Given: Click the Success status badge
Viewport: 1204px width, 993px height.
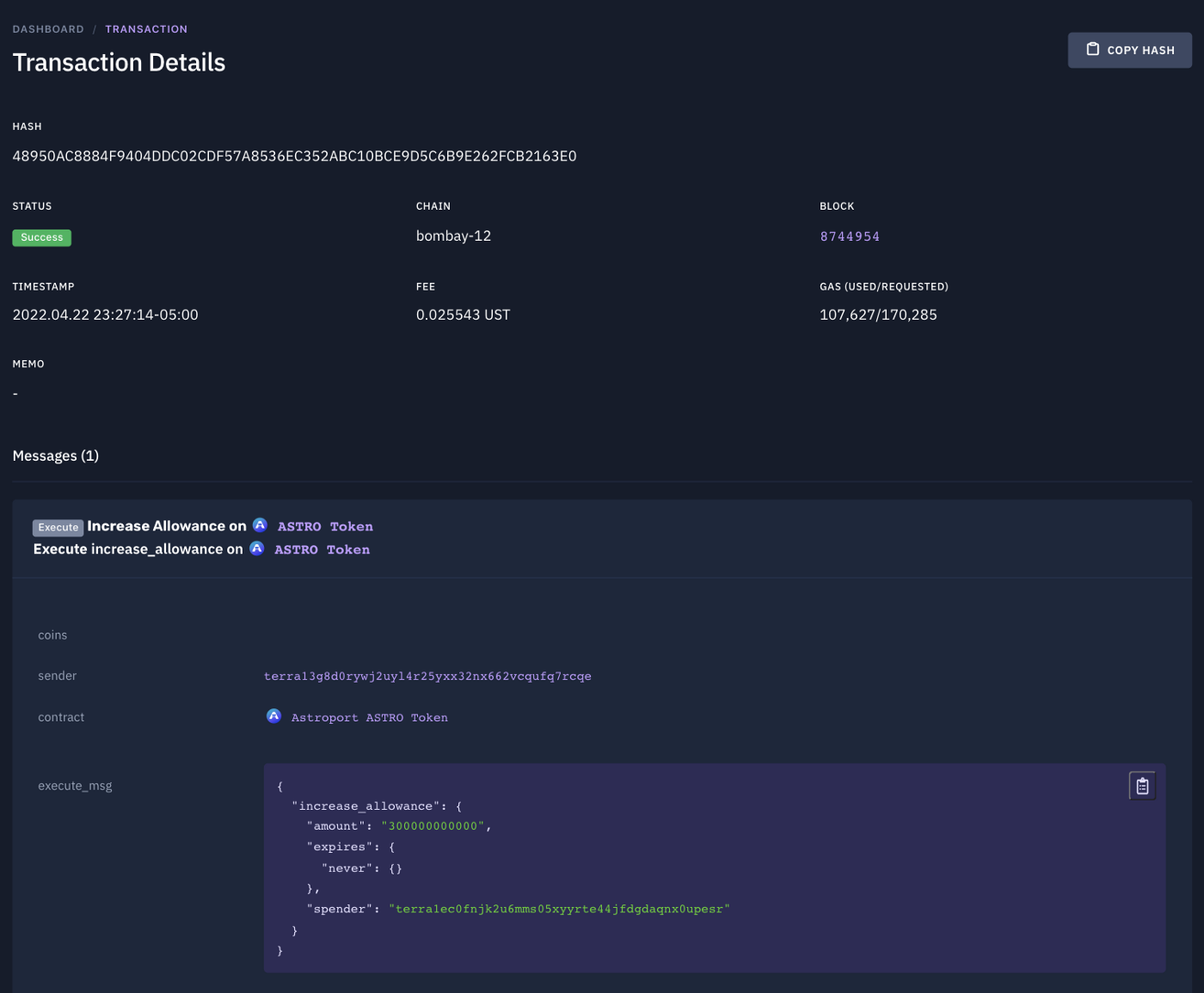Looking at the screenshot, I should click(x=41, y=237).
